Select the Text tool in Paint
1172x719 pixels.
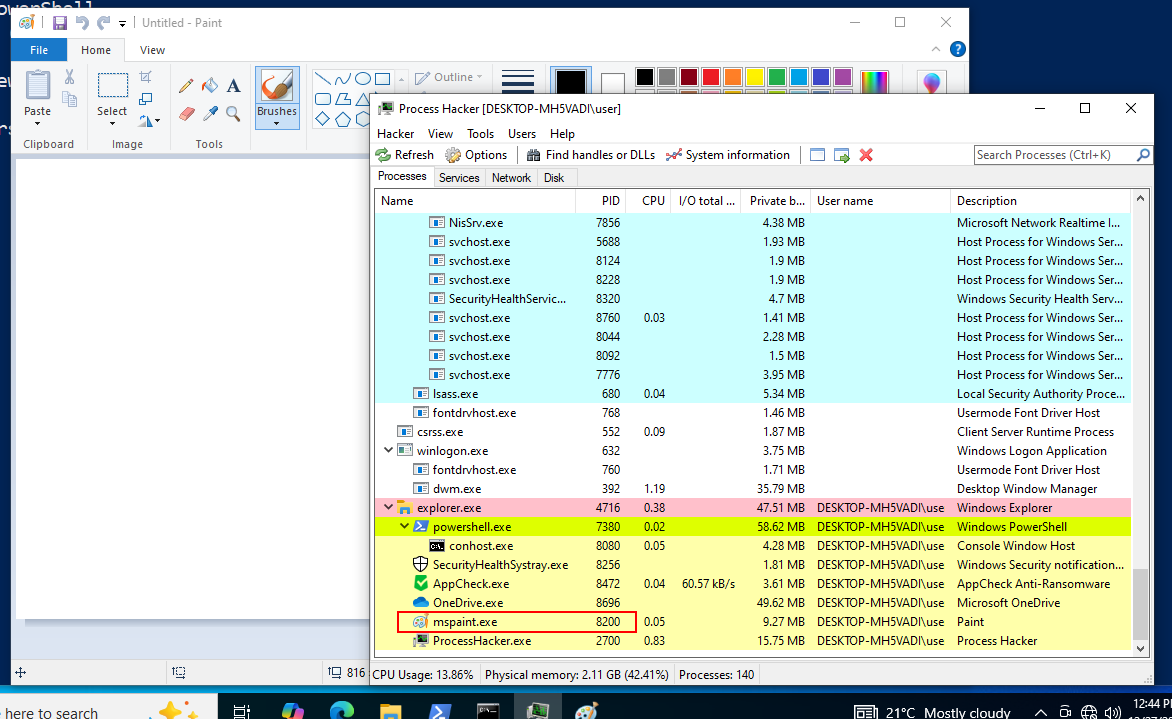tap(232, 87)
